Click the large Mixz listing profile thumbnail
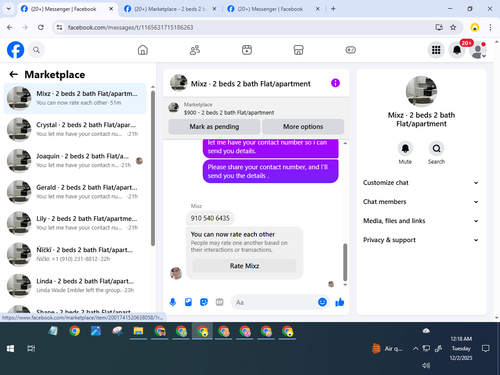Screen dimensions: 500x375 click(421, 91)
